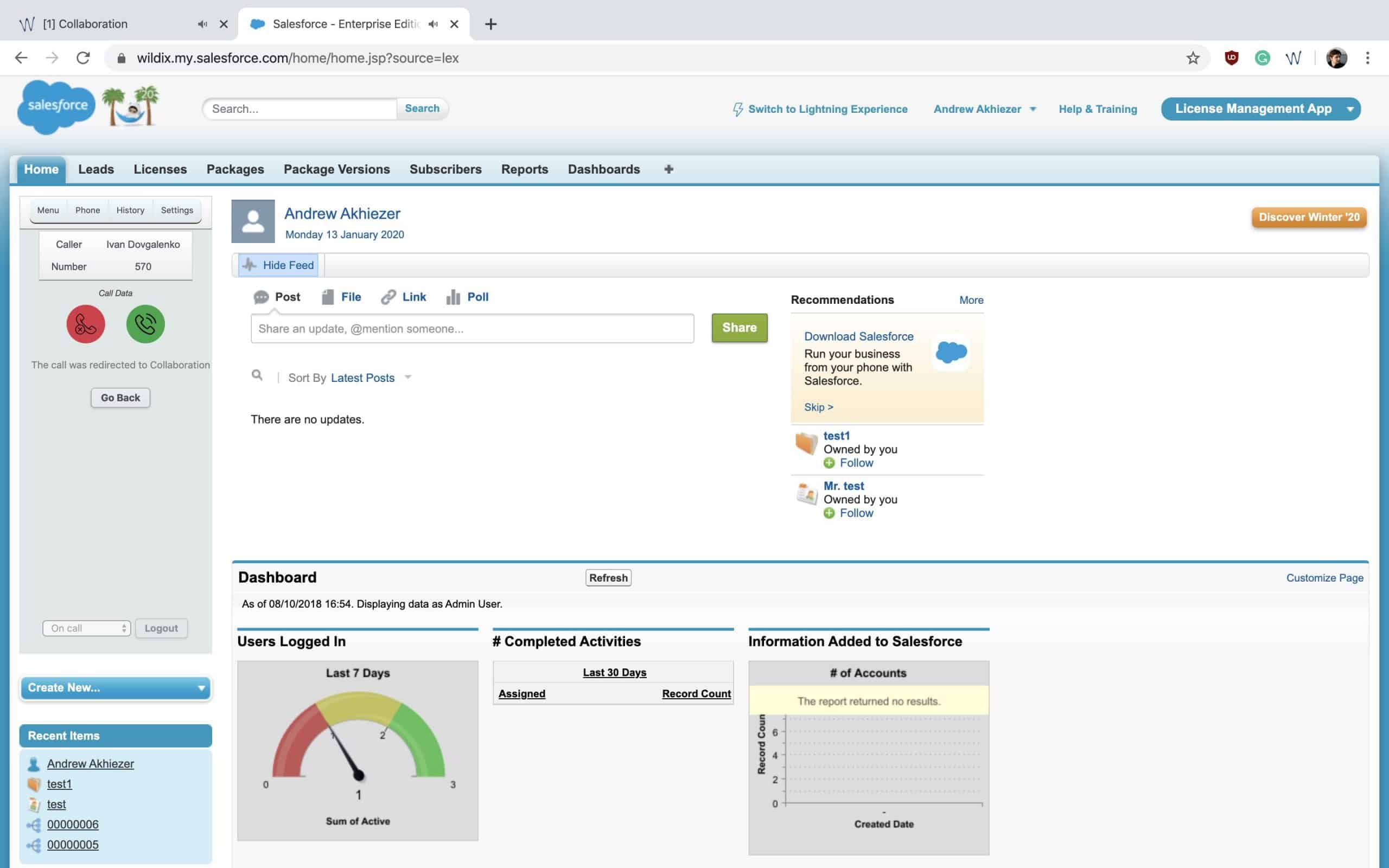Viewport: 1389px width, 868px height.
Task: Toggle Hide Feed button
Action: coord(278,265)
